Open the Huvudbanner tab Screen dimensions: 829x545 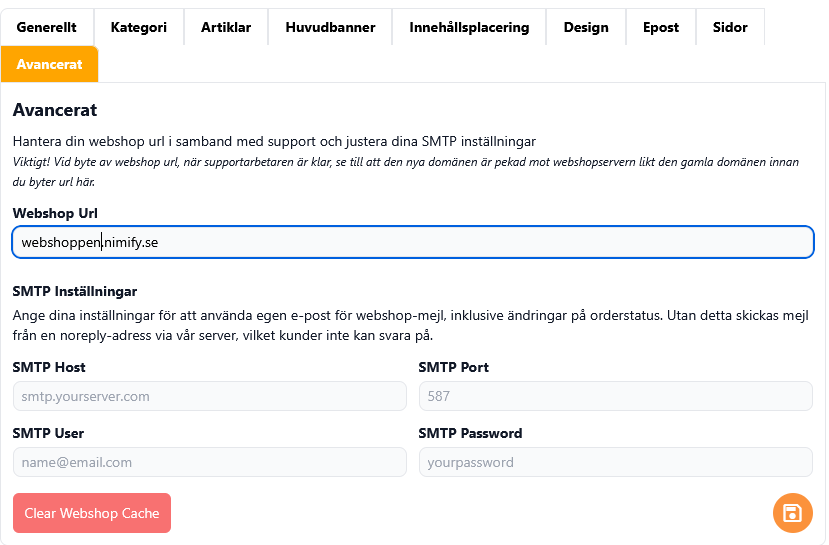click(330, 27)
